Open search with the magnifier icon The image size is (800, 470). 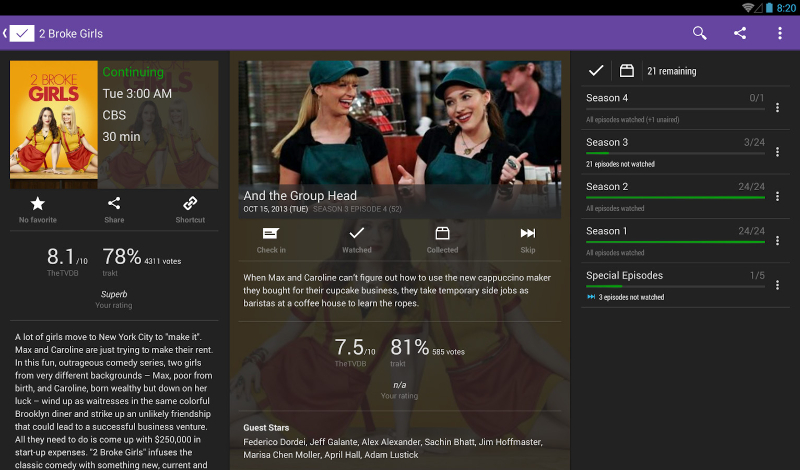pos(700,33)
